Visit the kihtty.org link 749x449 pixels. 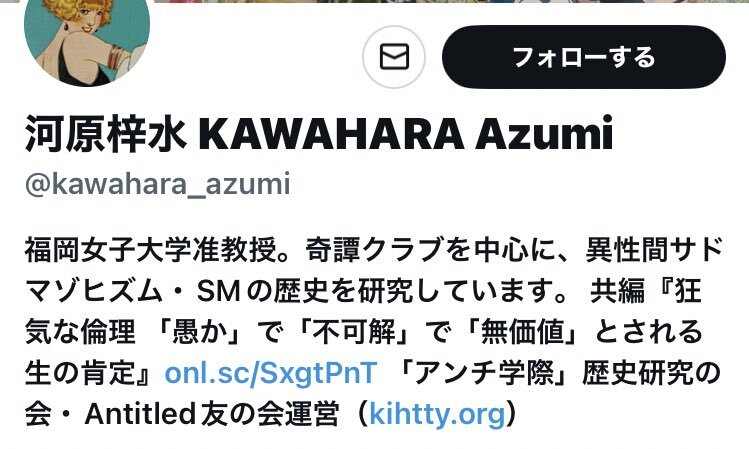pos(438,414)
